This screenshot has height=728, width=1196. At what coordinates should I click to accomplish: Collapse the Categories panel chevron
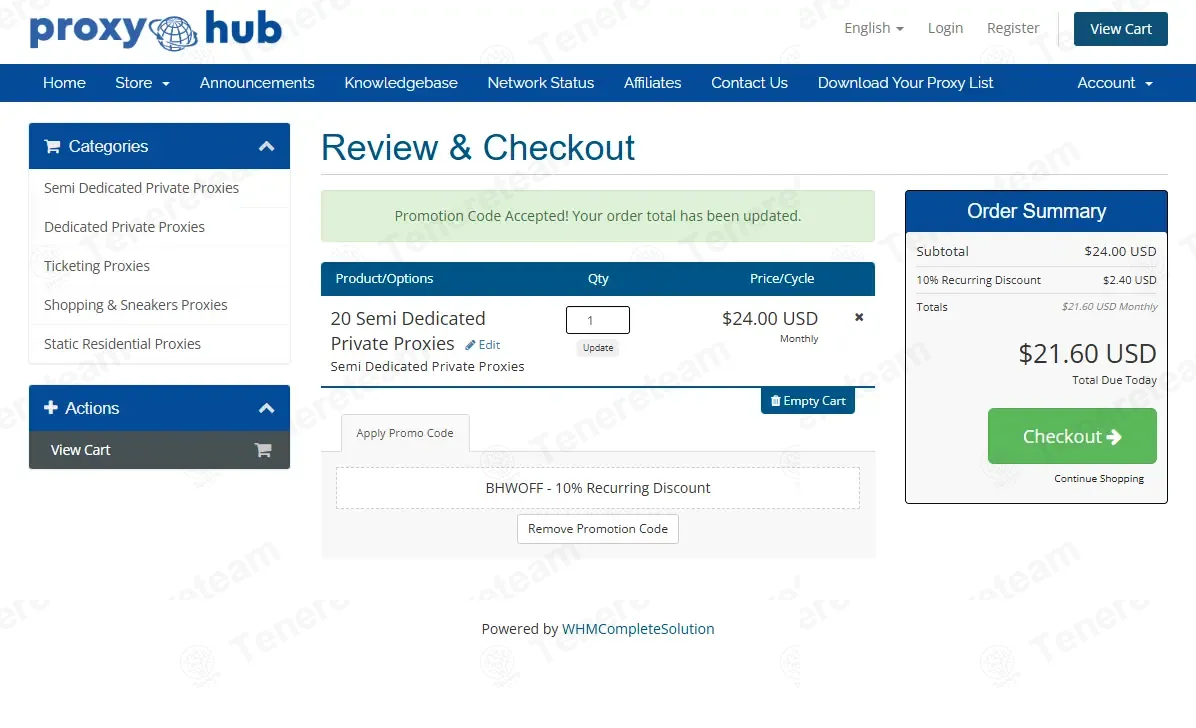click(266, 147)
